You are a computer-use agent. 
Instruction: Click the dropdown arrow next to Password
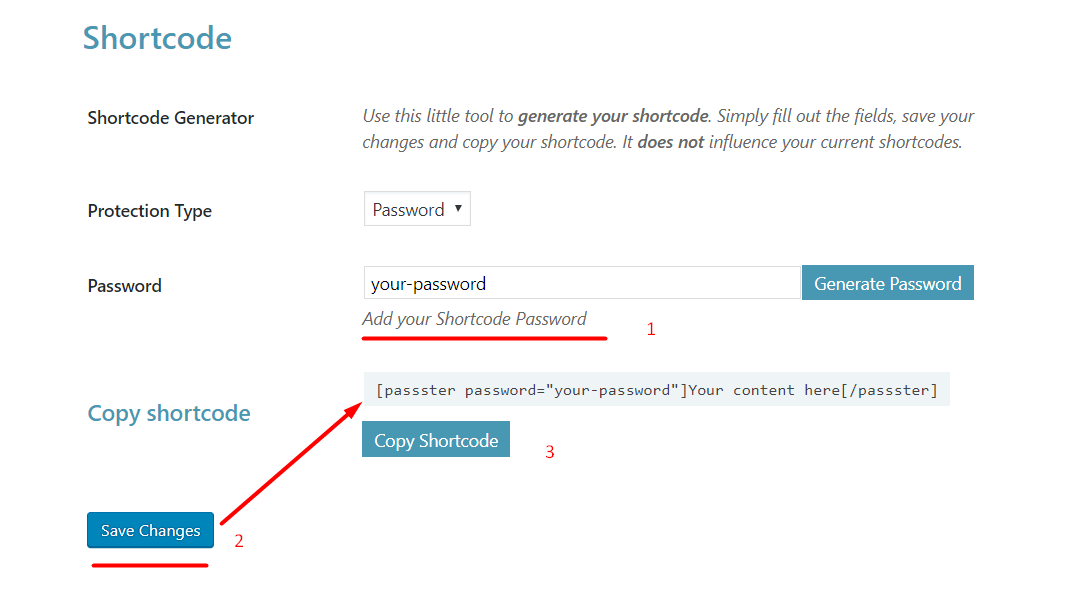tap(459, 208)
